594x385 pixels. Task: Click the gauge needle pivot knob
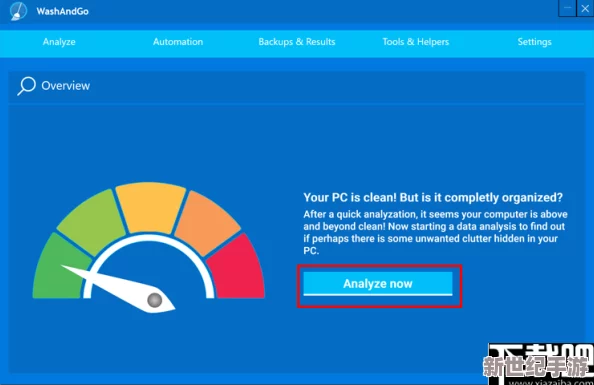[155, 300]
